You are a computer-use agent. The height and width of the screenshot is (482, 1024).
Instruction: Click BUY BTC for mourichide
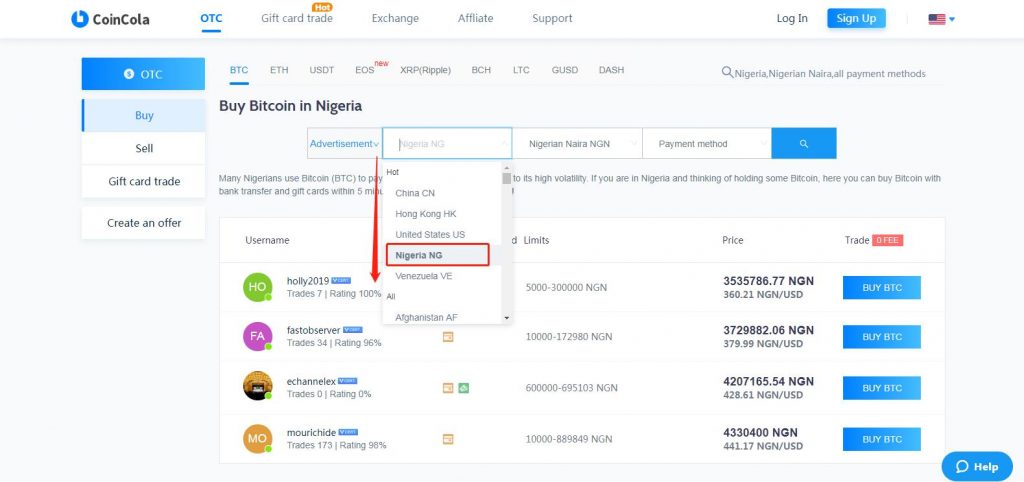tap(882, 440)
